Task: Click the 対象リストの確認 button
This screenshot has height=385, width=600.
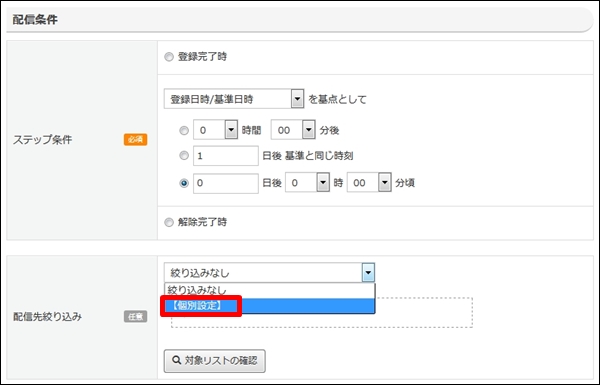Action: point(215,361)
